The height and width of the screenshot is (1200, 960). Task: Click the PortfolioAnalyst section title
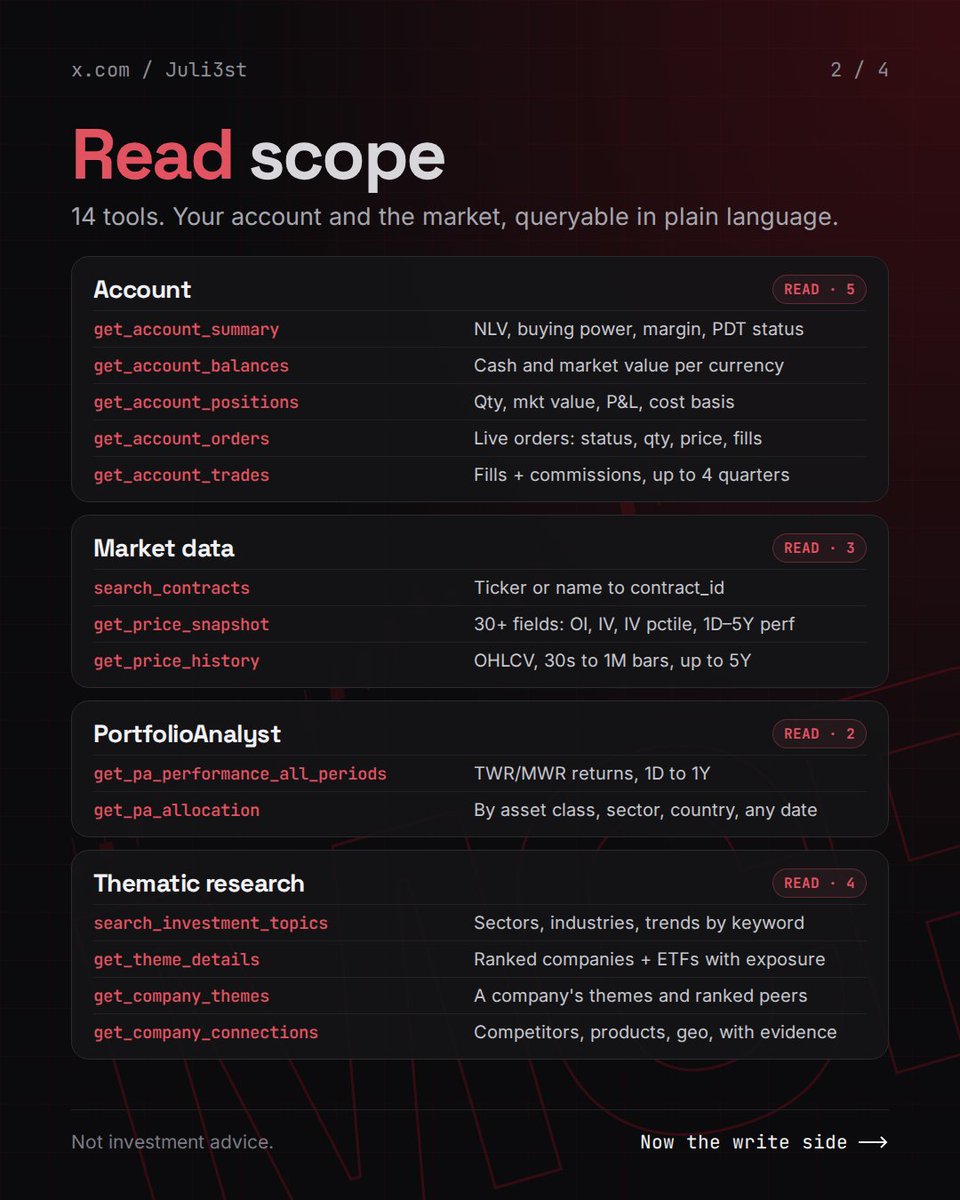tap(187, 734)
